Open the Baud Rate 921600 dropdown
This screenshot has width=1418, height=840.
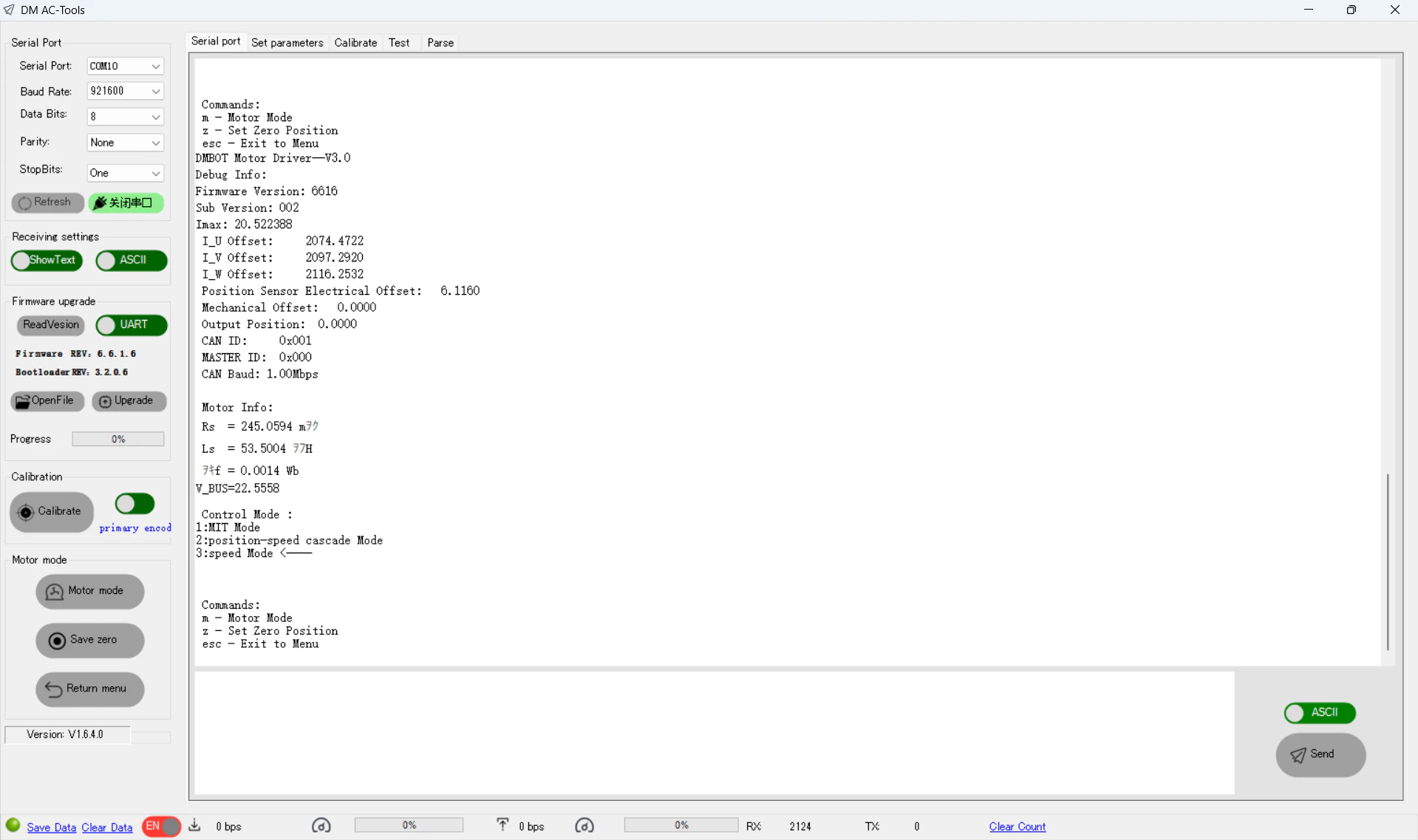point(125,91)
